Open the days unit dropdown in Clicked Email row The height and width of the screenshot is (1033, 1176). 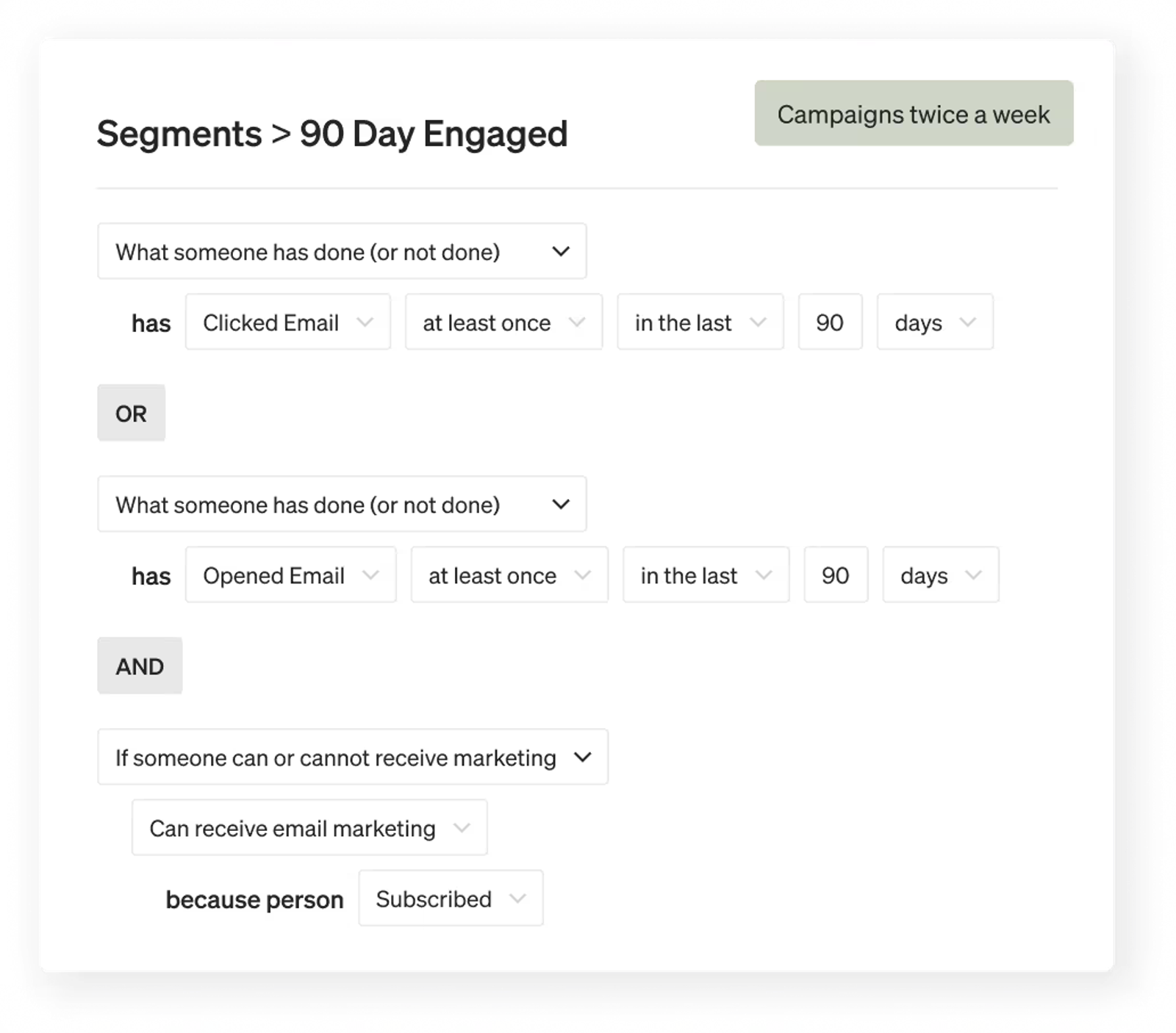click(x=935, y=322)
